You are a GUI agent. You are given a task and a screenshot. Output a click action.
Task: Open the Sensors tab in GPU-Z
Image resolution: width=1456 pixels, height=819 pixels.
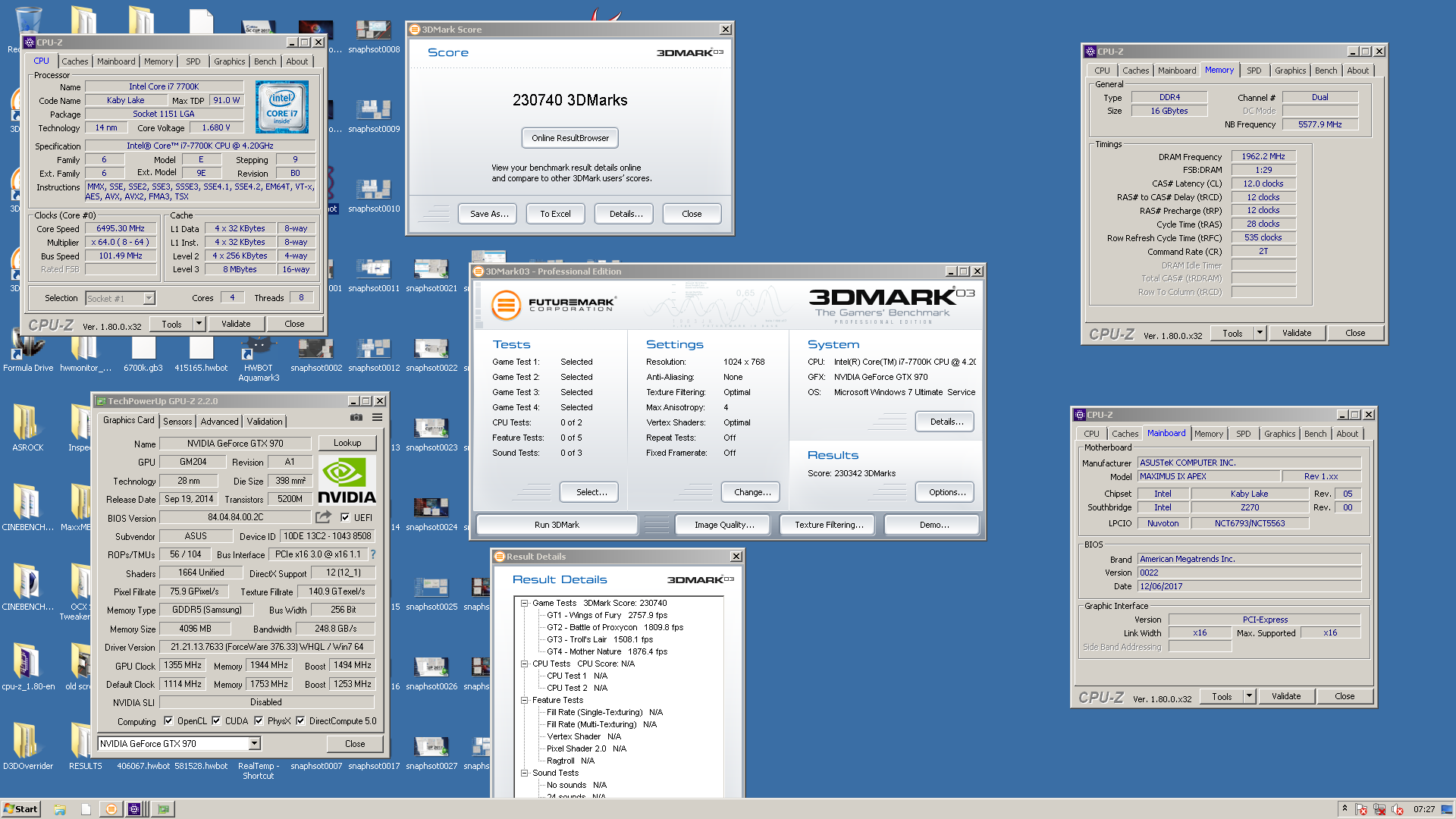tap(177, 422)
